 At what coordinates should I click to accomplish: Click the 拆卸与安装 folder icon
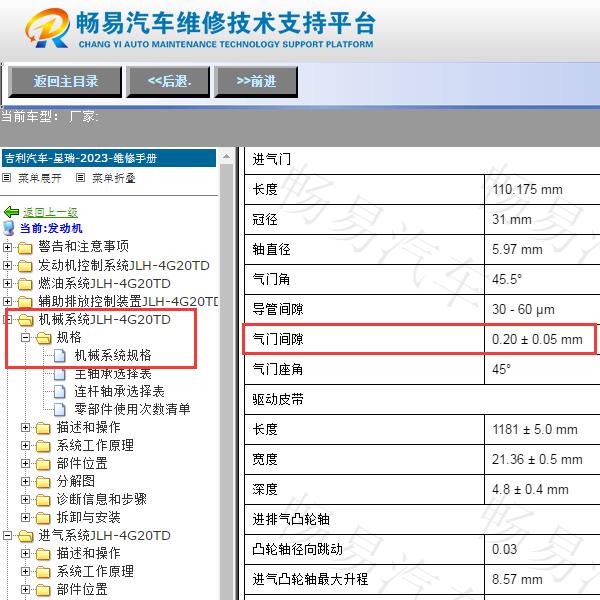coord(43,518)
